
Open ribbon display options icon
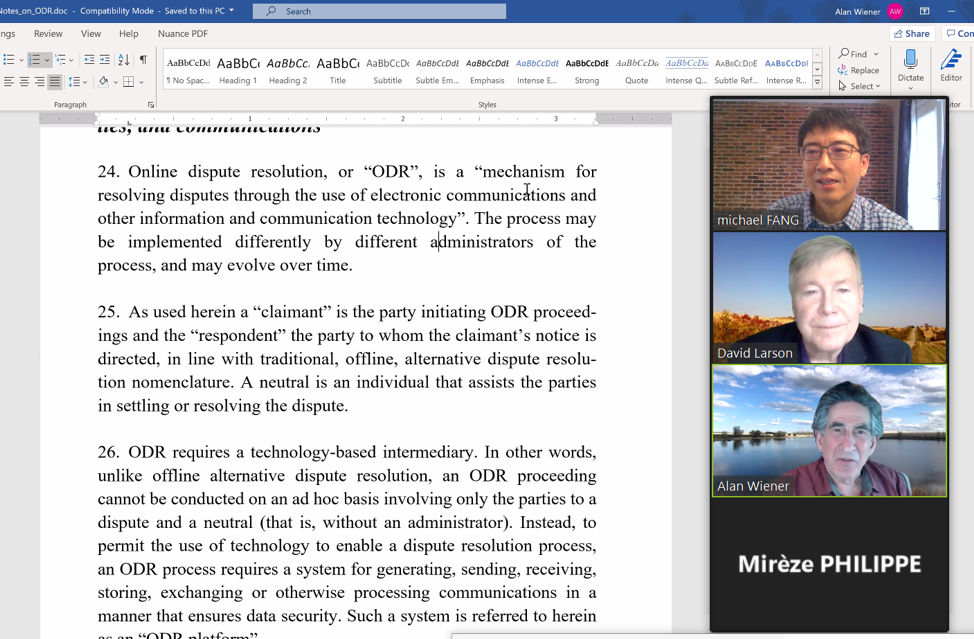click(x=924, y=11)
